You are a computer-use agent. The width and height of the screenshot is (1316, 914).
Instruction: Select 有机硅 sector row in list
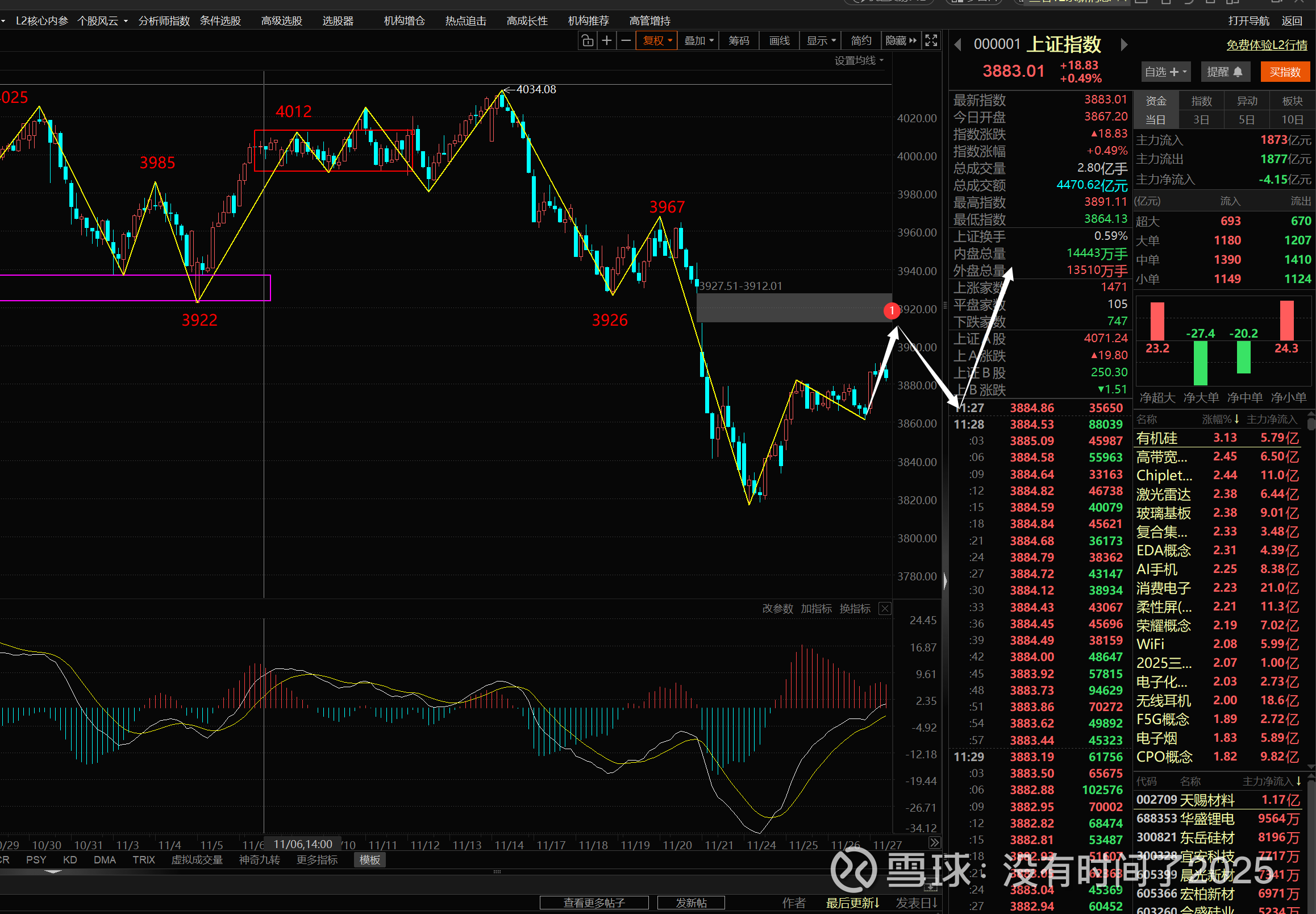(1157, 438)
